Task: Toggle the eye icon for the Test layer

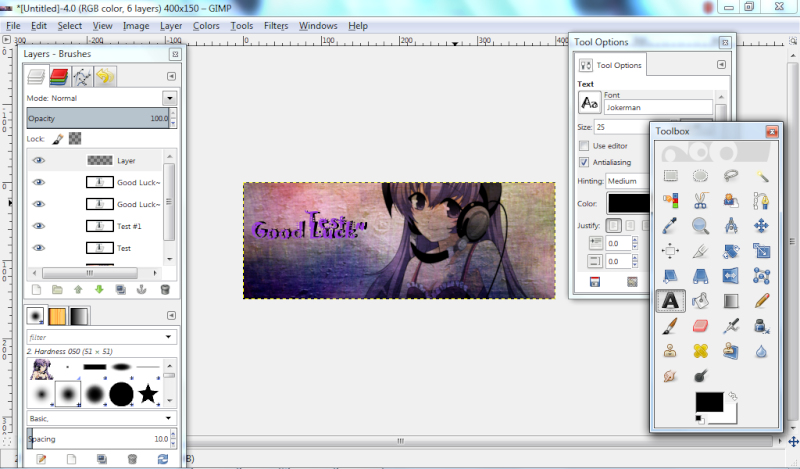Action: 38,248
